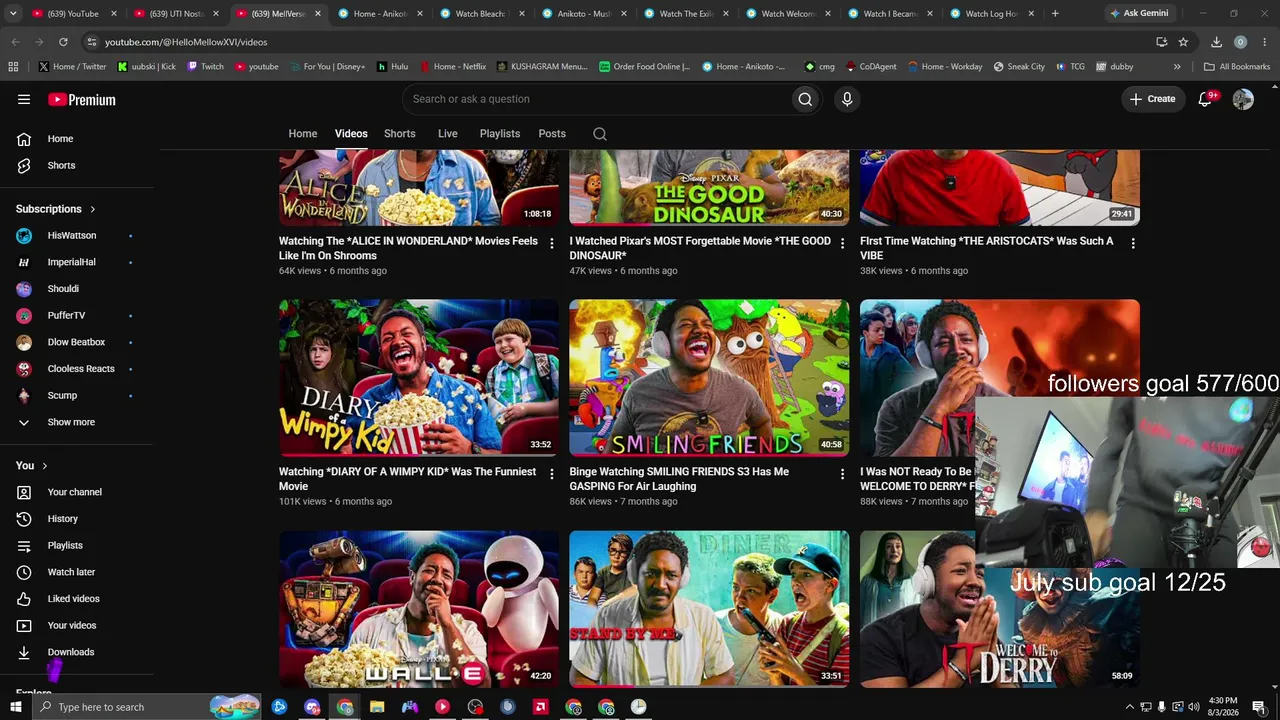Open the Windows Start menu
Image resolution: width=1280 pixels, height=720 pixels.
[x=15, y=707]
